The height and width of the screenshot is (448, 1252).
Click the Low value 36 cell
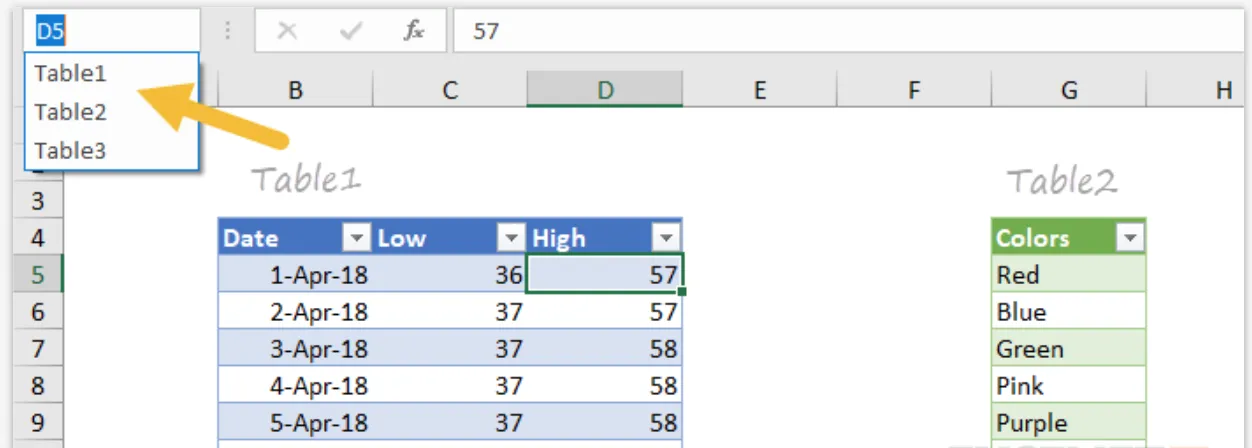pyautogui.click(x=450, y=275)
